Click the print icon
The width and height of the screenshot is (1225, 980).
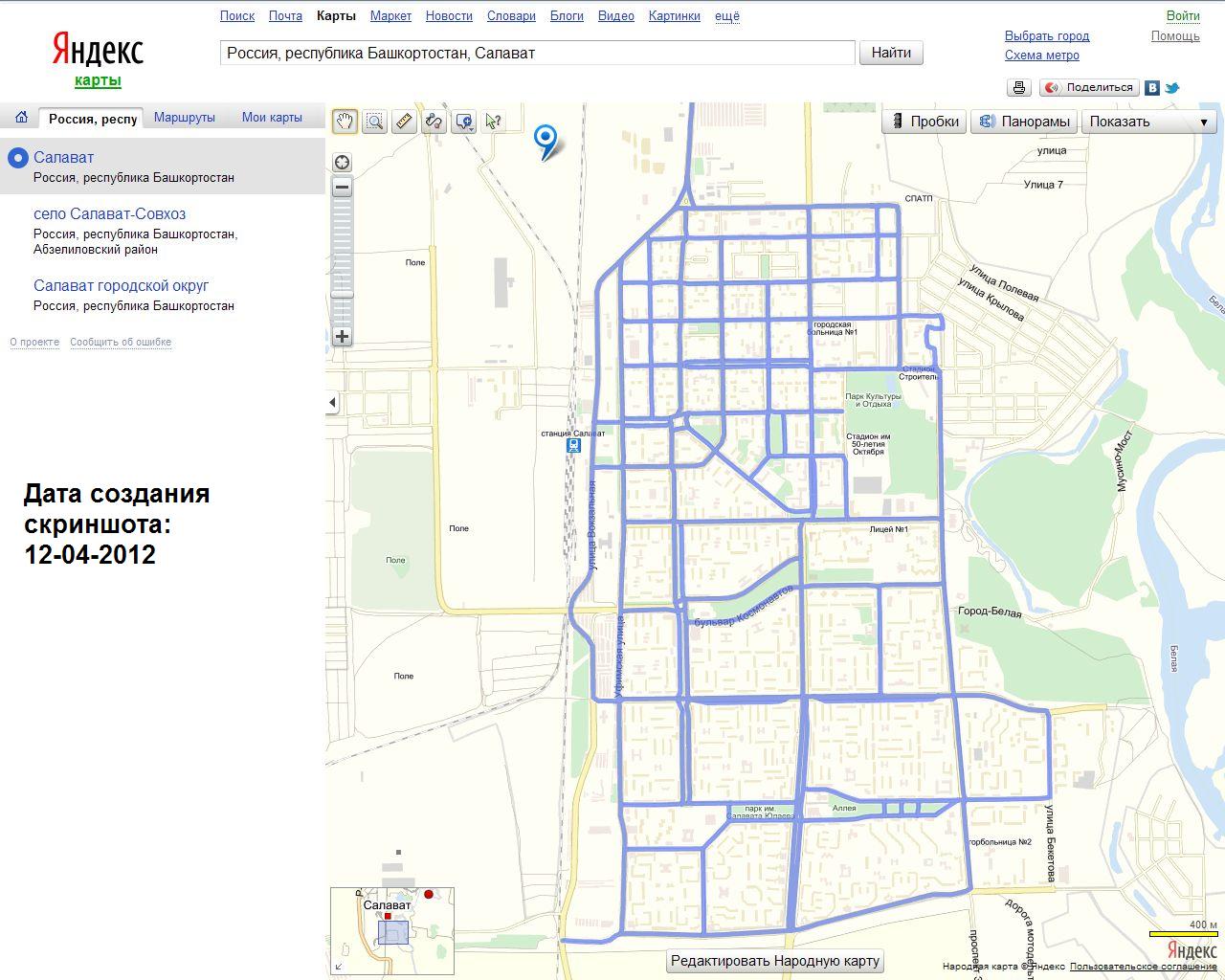1019,87
